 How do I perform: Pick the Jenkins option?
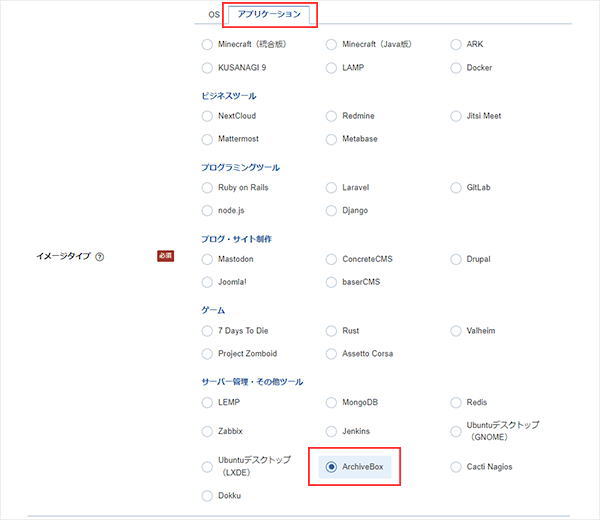tap(331, 431)
